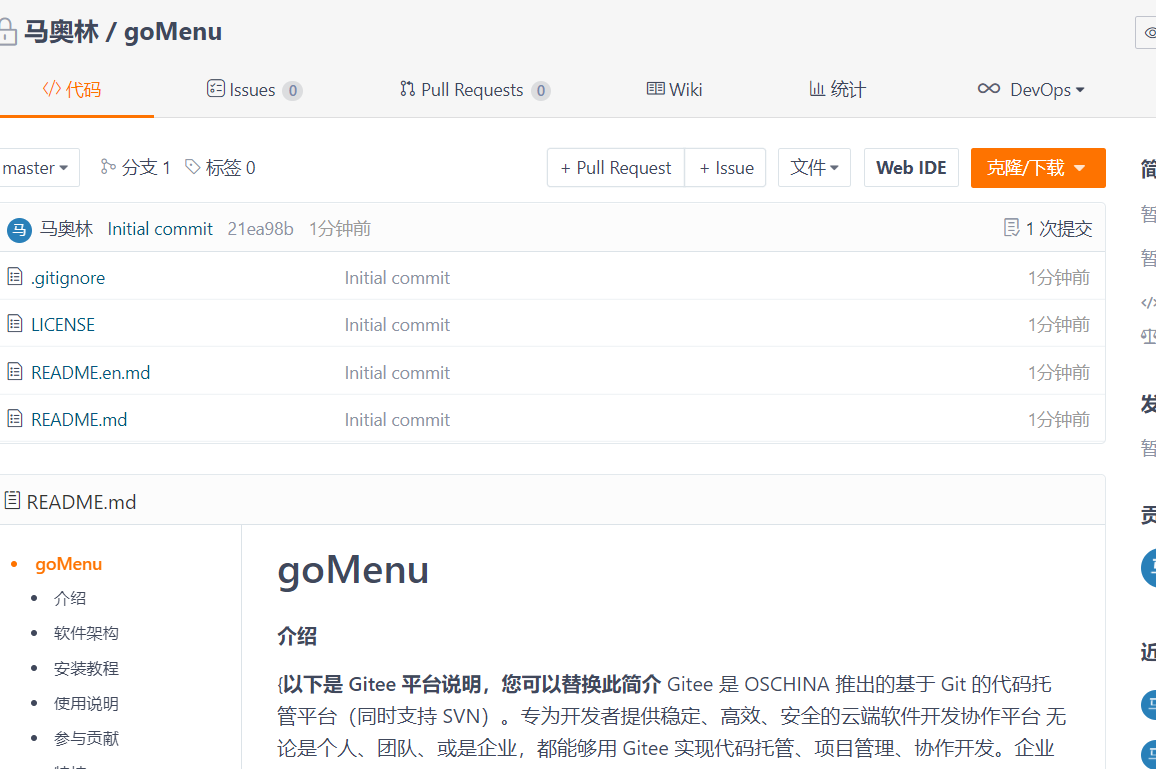Click the lock icon beside 马奥林 / goMenu
Screen dimensions: 1156x769
[7, 32]
